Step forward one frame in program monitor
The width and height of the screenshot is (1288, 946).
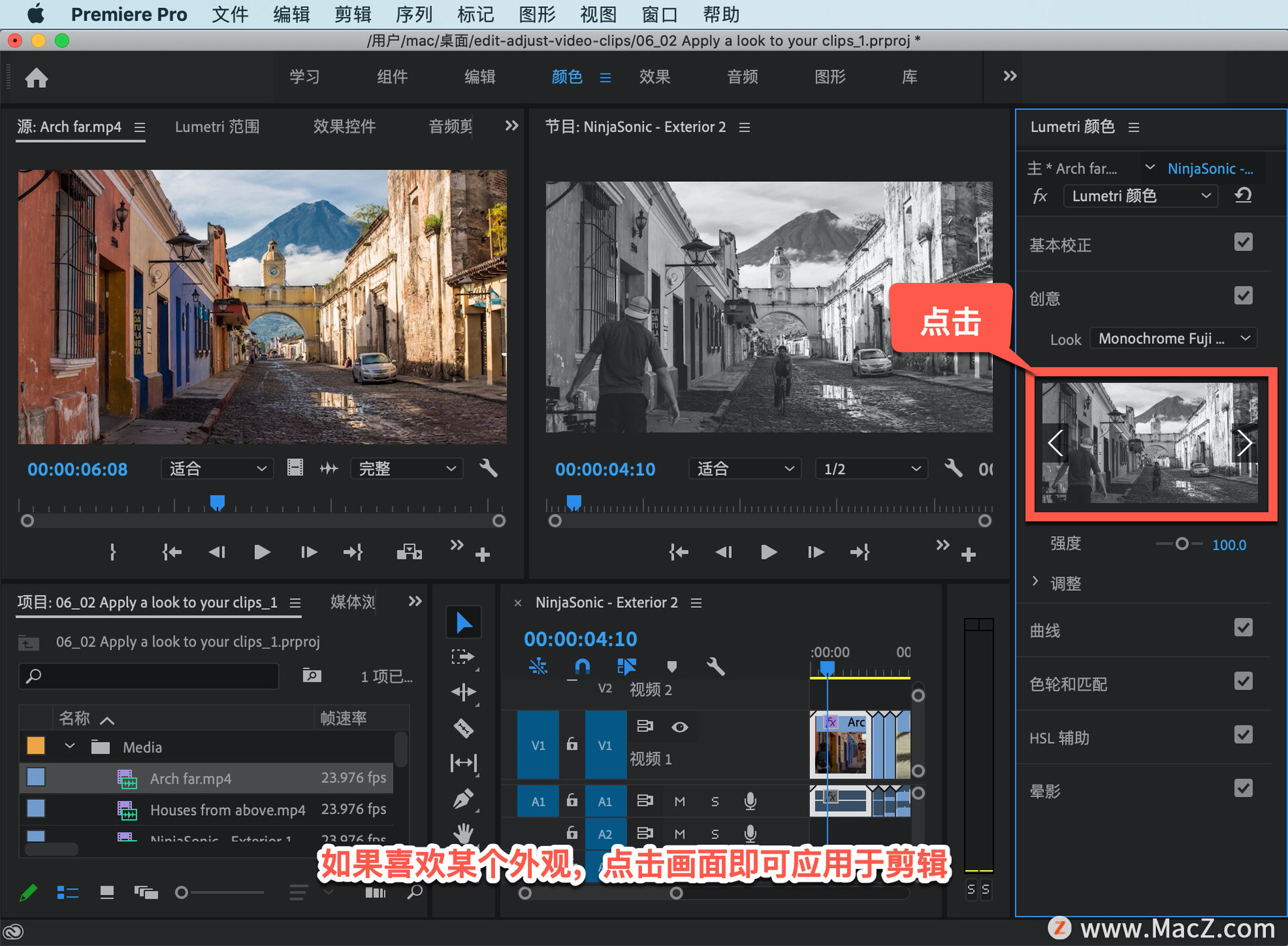pos(816,552)
